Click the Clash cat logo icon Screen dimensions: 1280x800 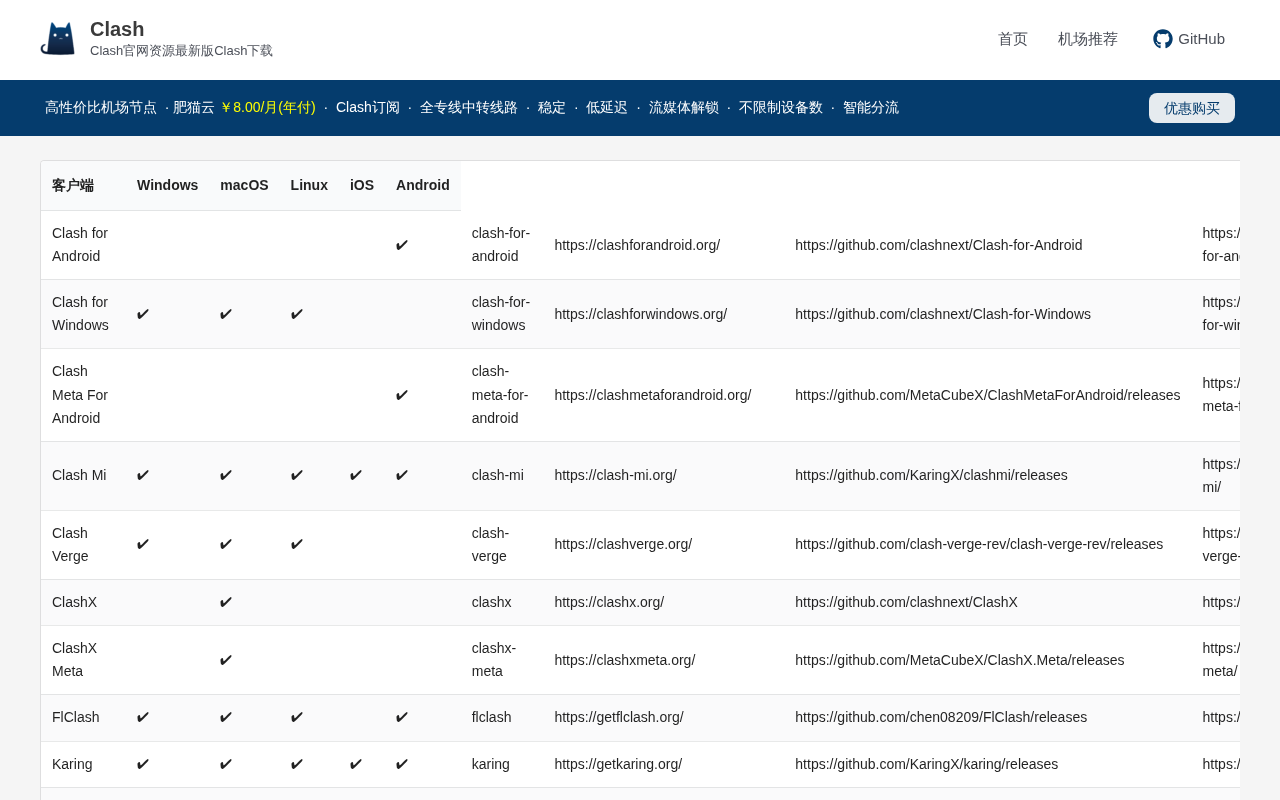click(58, 39)
